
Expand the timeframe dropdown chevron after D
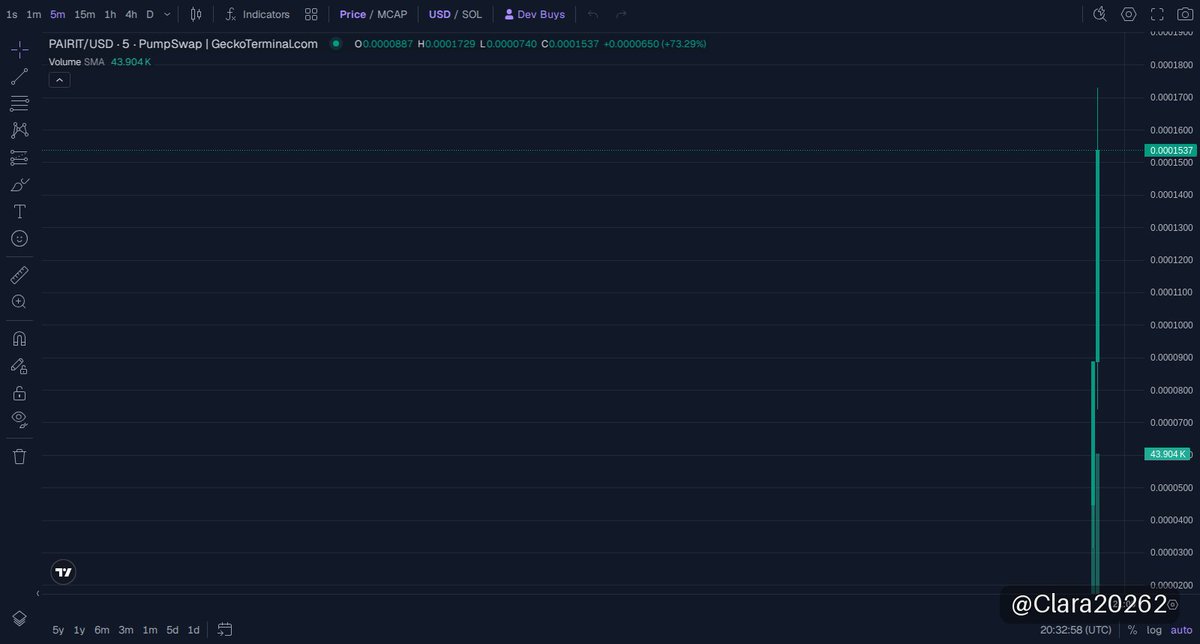pos(167,14)
